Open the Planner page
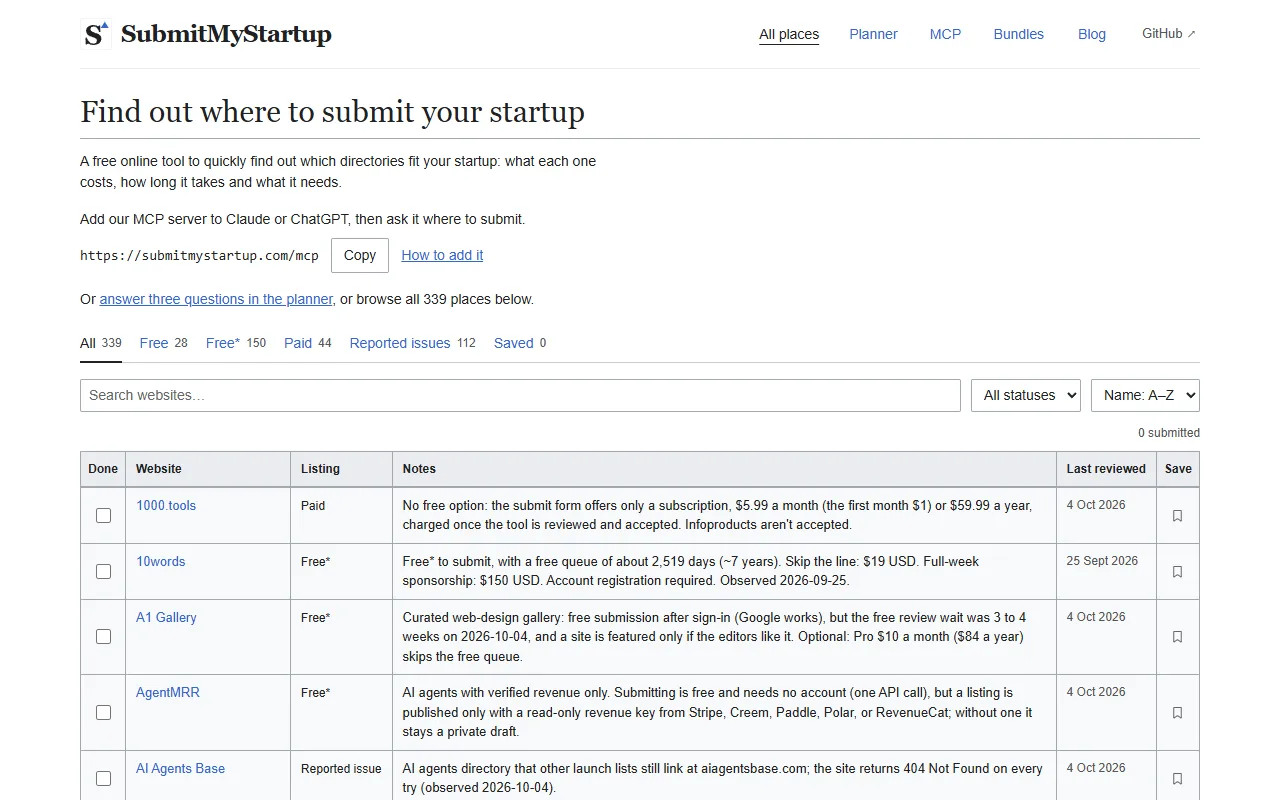1280x800 pixels. [873, 34]
